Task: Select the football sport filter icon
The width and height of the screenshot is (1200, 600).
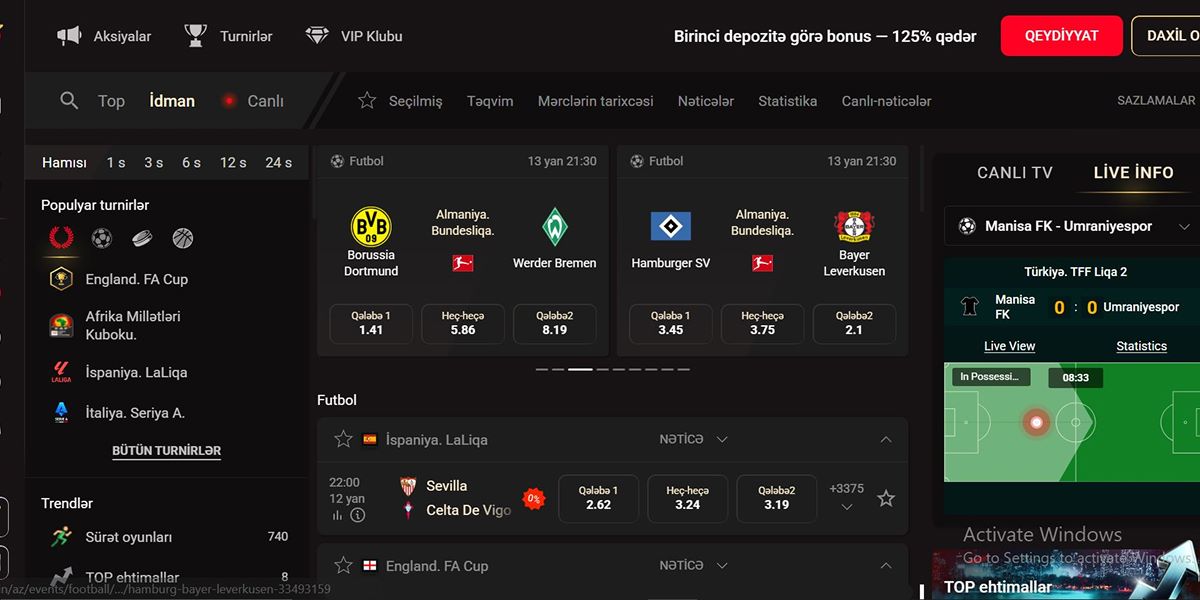Action: tap(102, 238)
